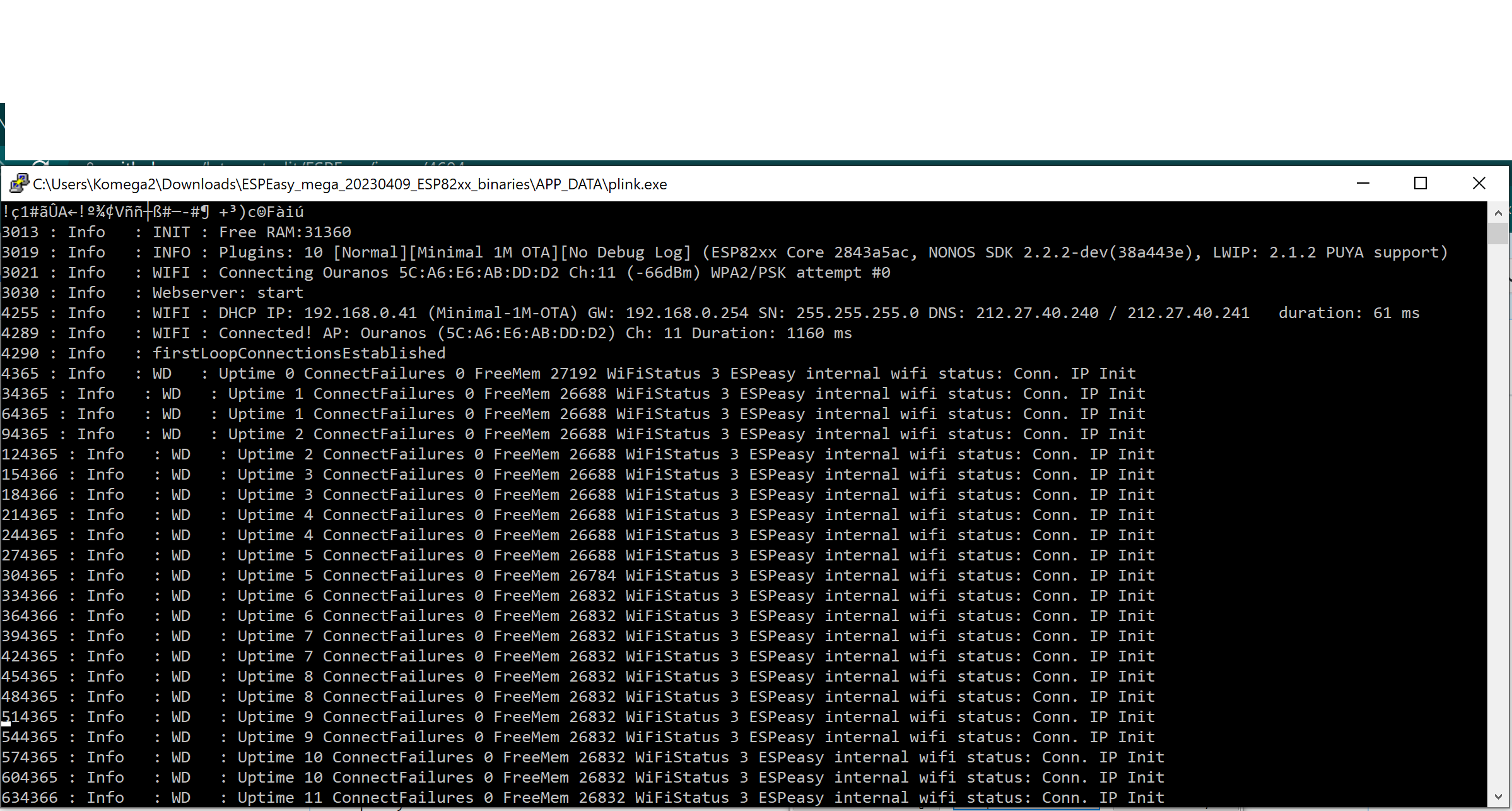Click the 'Connecting Ouranos' WIFI log entry

353,272
